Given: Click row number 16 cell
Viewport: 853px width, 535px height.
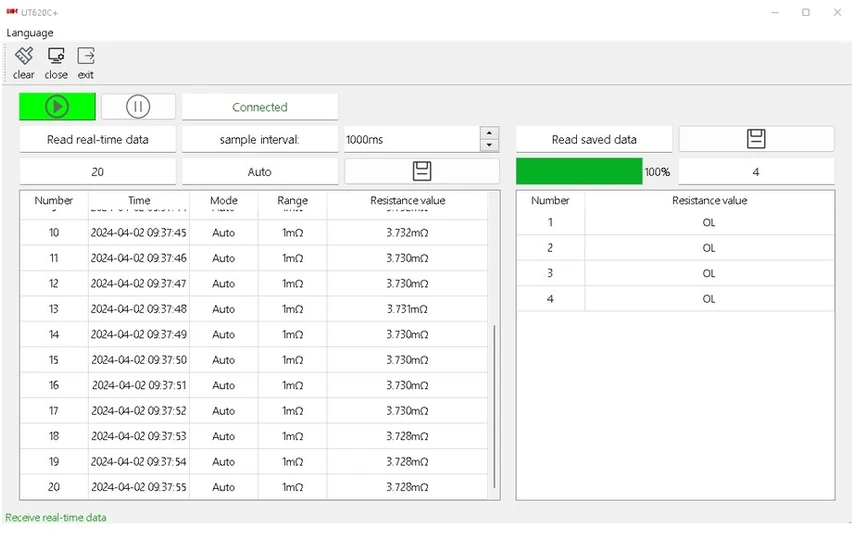Looking at the screenshot, I should click(54, 385).
